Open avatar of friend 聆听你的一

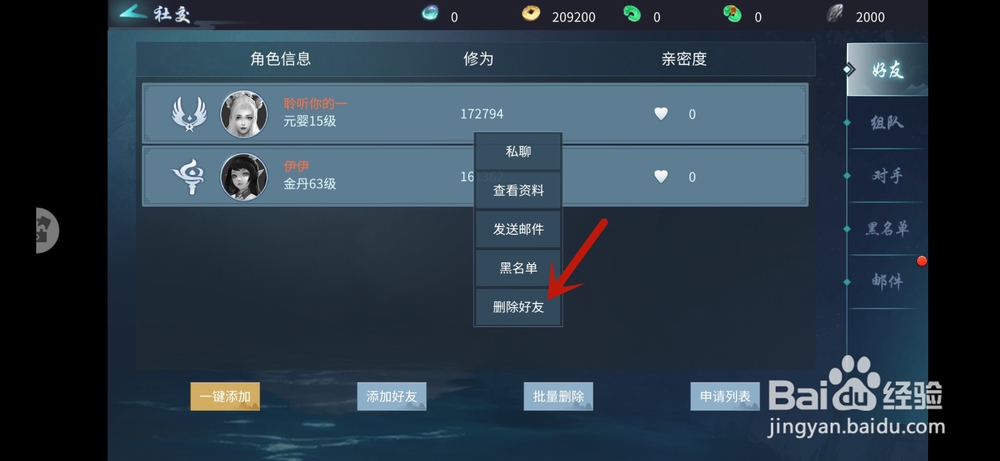point(244,114)
